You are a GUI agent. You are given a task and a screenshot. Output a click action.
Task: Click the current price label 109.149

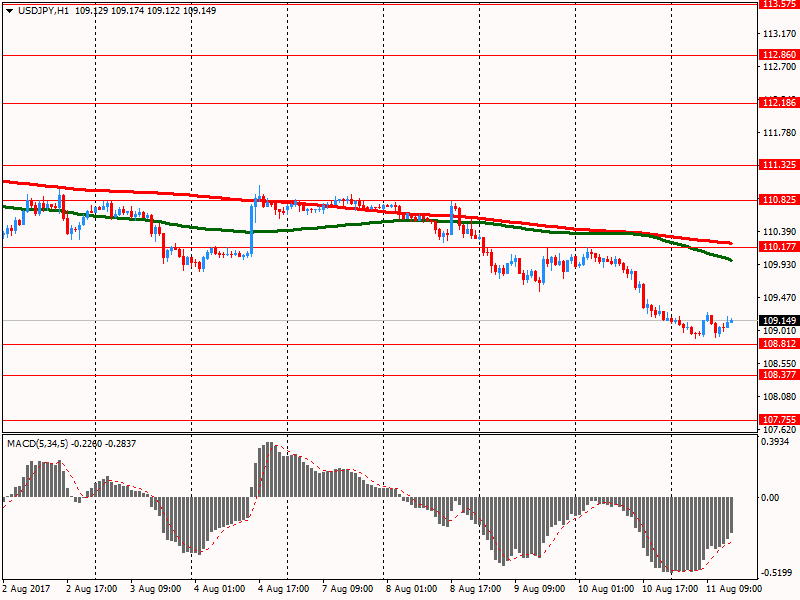coord(779,320)
